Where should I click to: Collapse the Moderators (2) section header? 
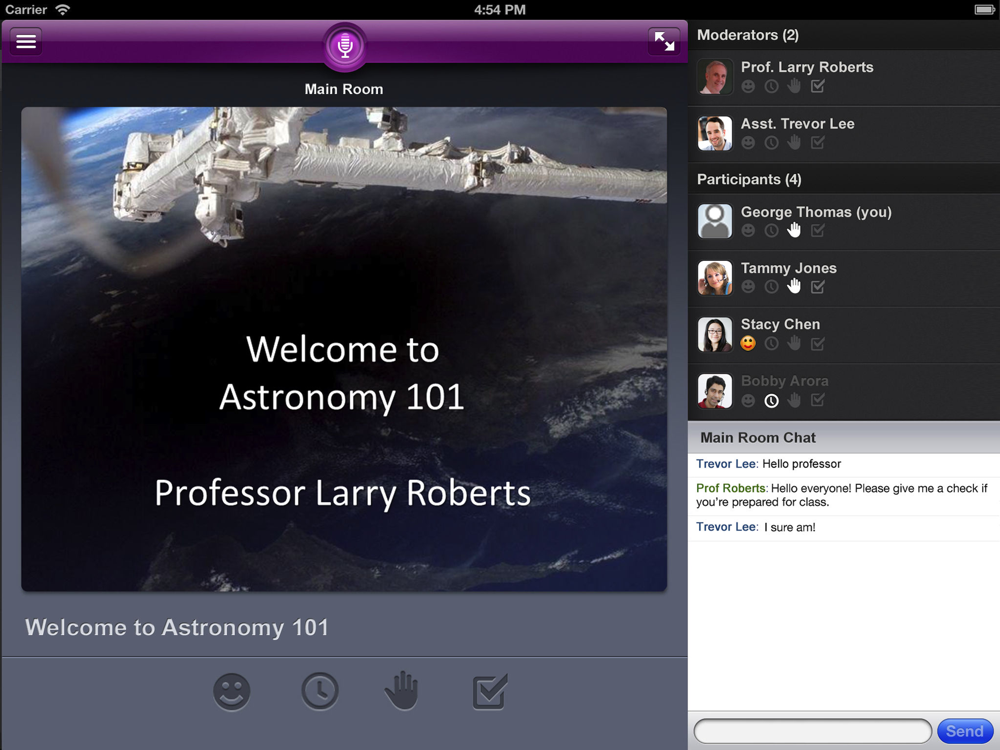[x=748, y=35]
